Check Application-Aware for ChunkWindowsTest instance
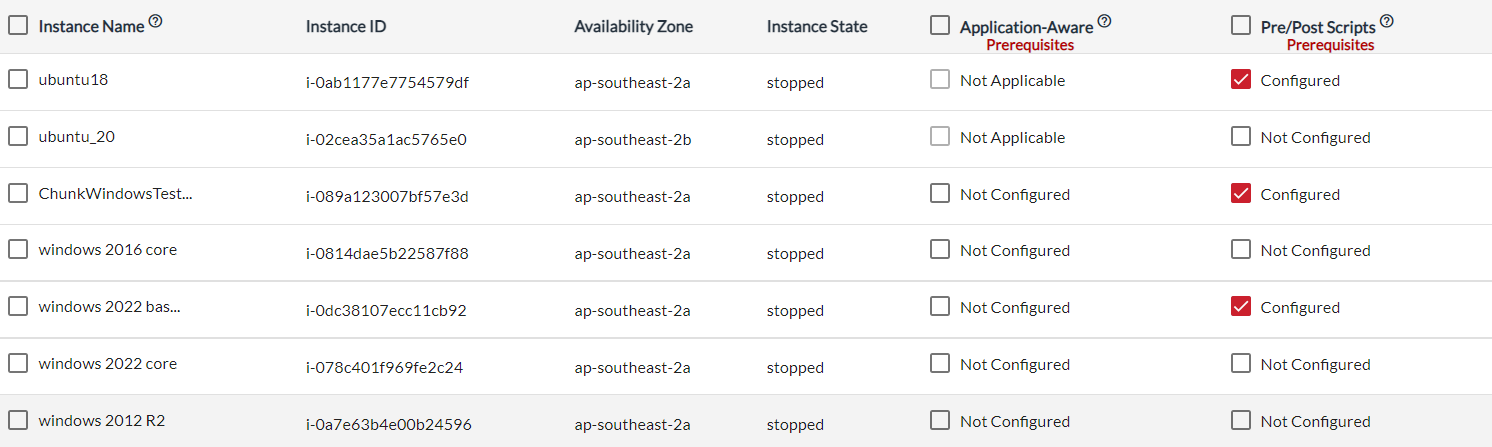Screen dimensions: 1492x447 click(x=940, y=194)
